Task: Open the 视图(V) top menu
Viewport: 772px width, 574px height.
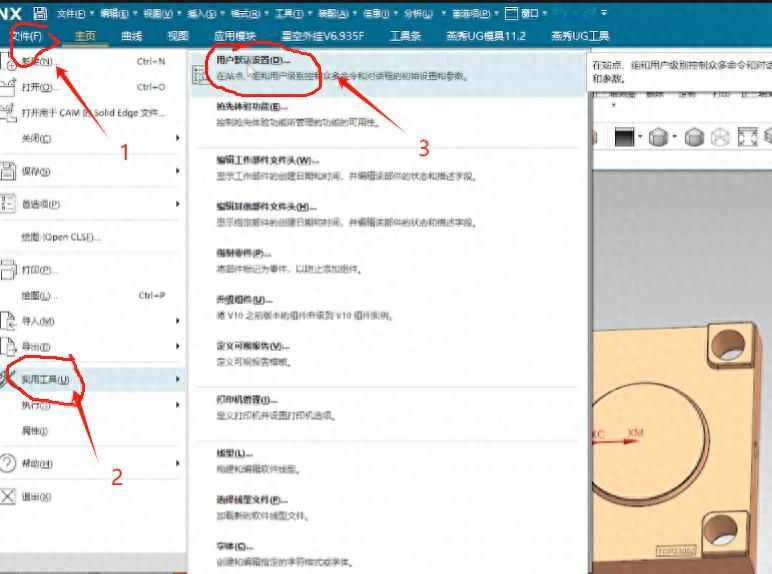Action: coord(158,14)
